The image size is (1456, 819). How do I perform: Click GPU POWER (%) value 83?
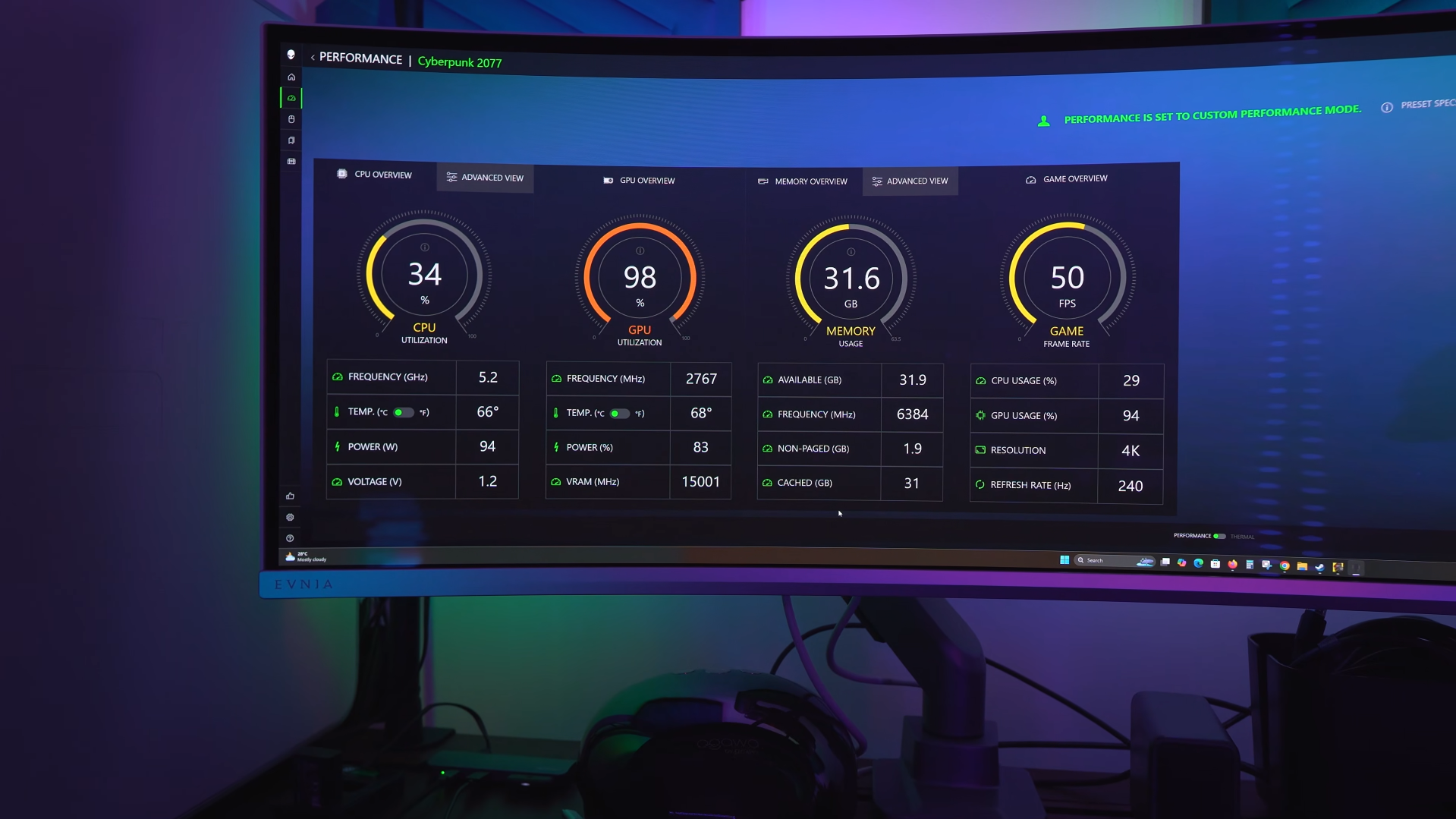(x=701, y=448)
